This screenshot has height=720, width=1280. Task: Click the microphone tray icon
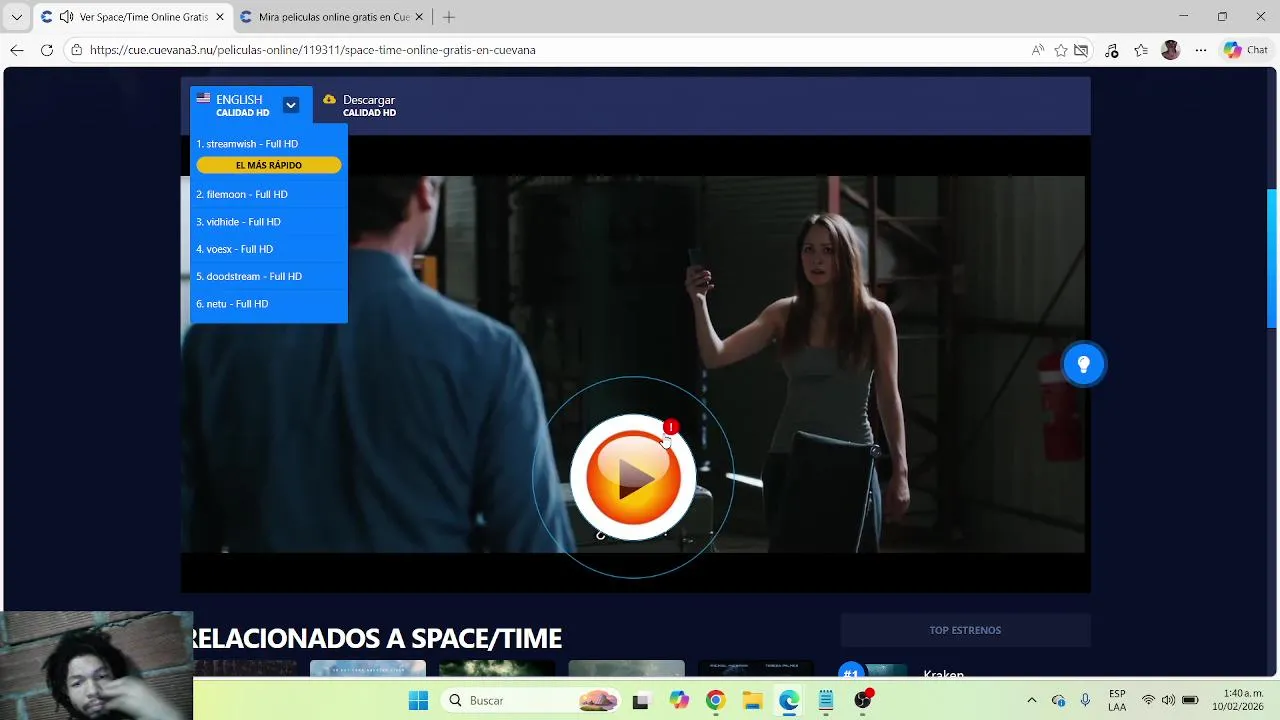click(1085, 700)
